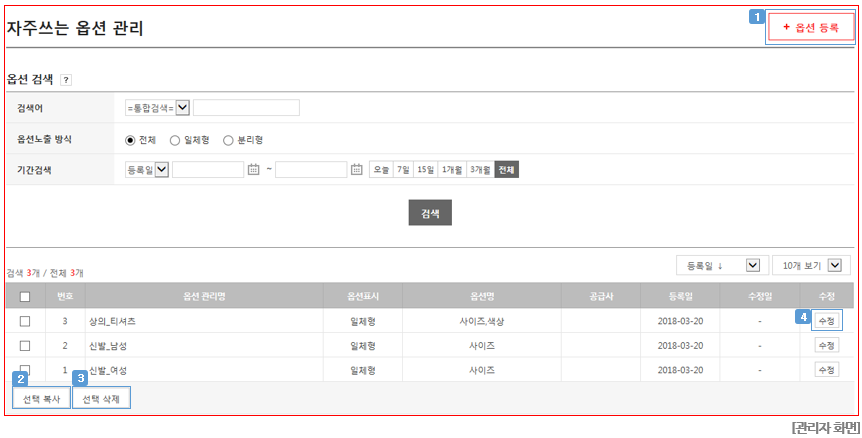The image size is (862, 438).
Task: Click the help icon next to 옵션 검색
Action: point(66,80)
